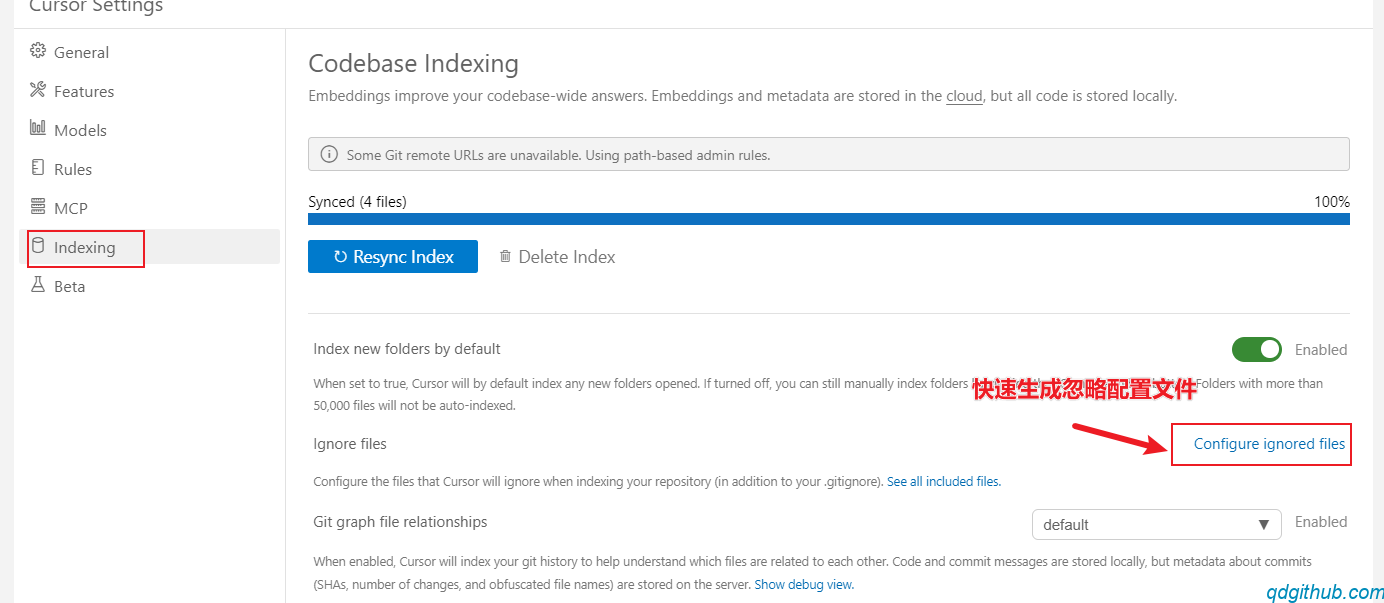
Task: Click the General gear icon
Action: click(38, 51)
